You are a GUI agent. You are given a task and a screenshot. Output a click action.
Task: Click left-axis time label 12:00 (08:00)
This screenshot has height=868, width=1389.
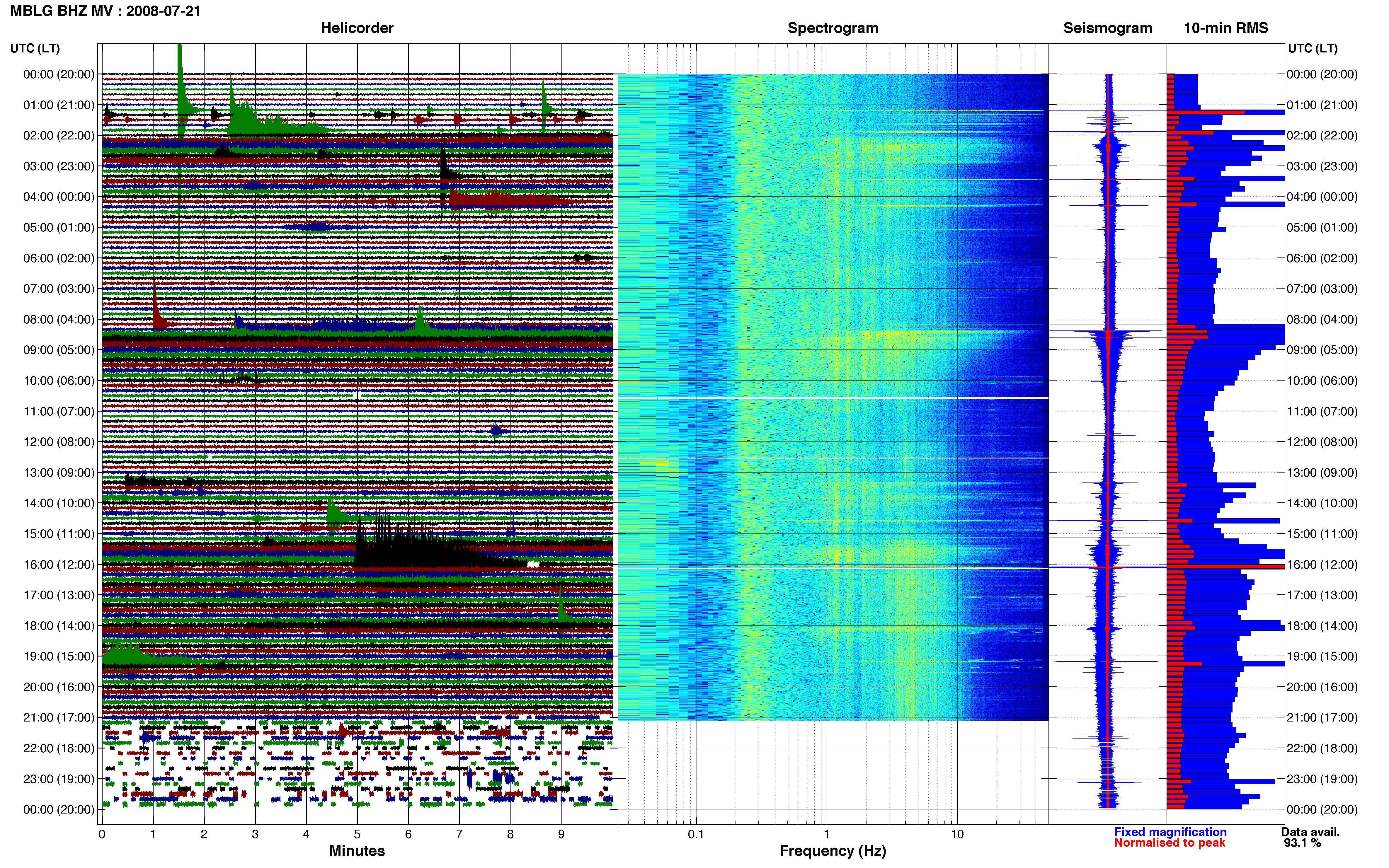pos(59,442)
